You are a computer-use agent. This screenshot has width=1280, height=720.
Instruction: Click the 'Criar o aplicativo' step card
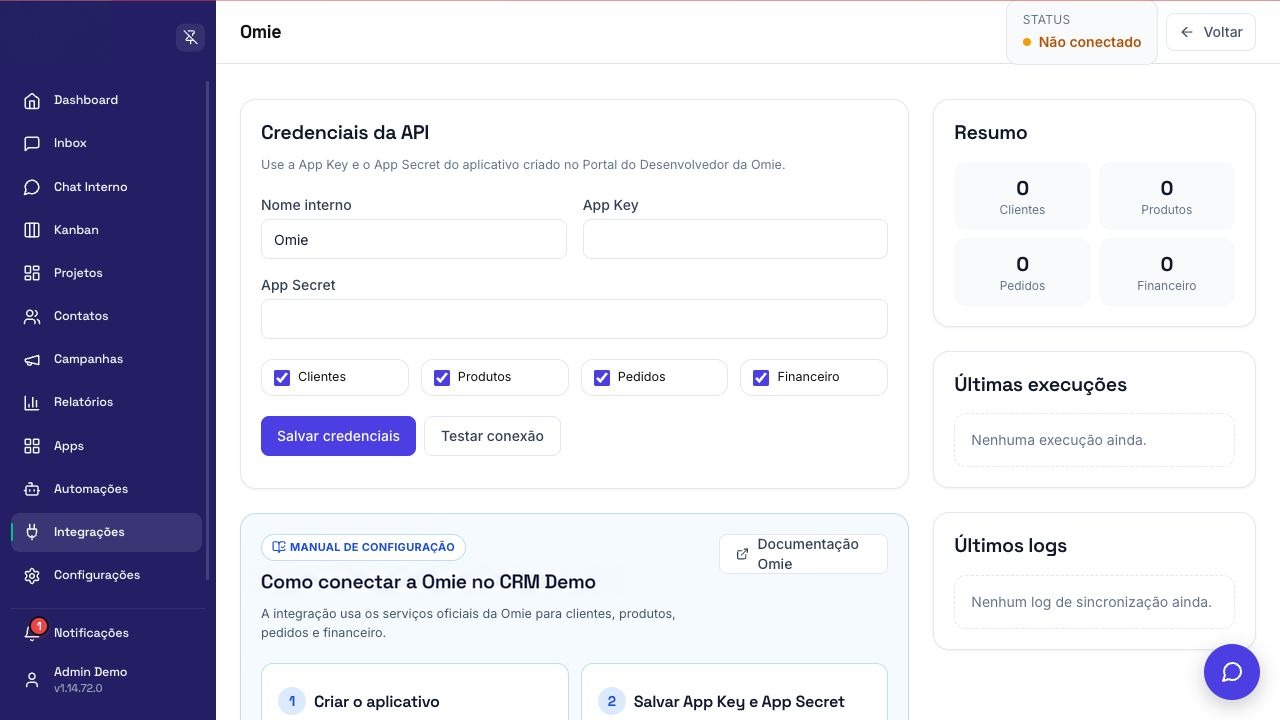[x=414, y=692]
